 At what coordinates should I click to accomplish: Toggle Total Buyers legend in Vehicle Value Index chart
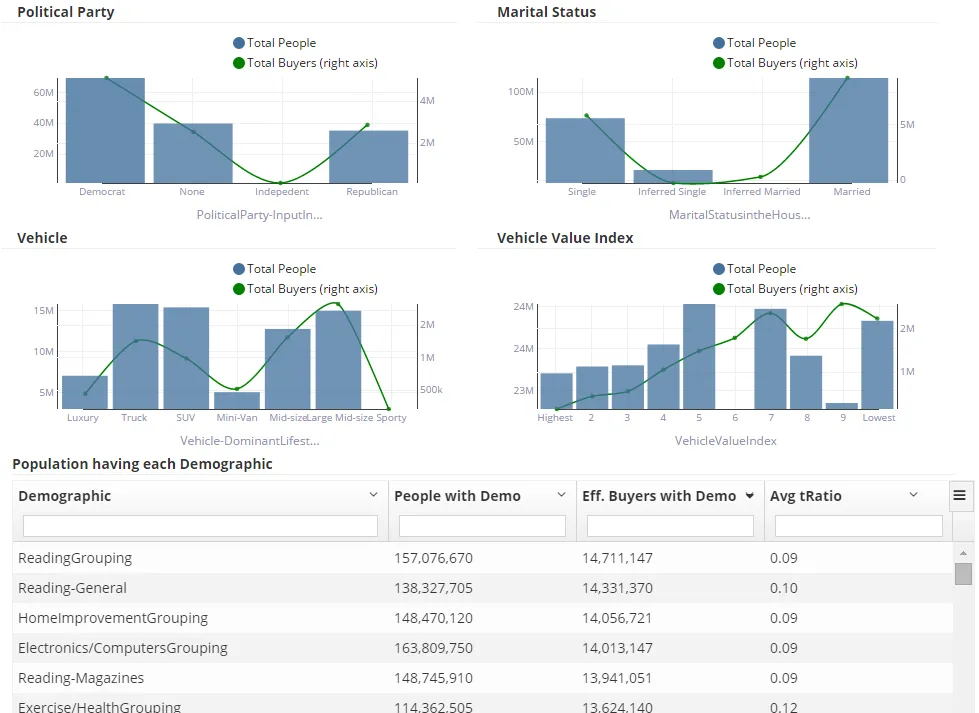coord(785,288)
